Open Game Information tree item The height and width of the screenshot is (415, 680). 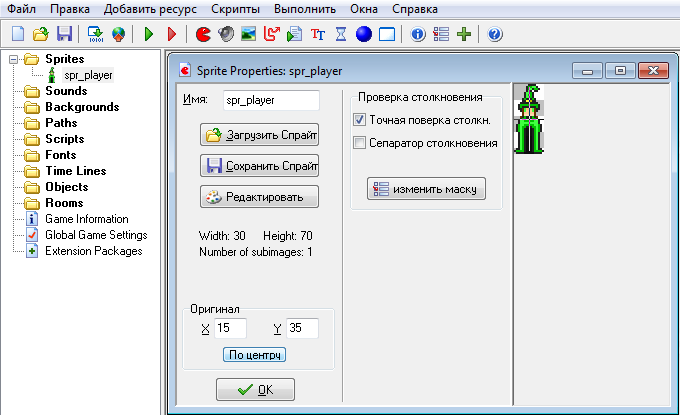(87, 219)
